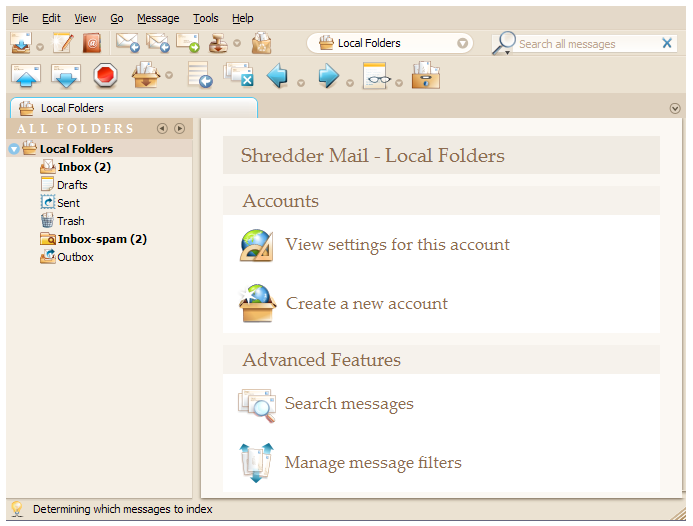This screenshot has height=526, width=693.
Task: Open the Tools menu
Action: (x=205, y=18)
